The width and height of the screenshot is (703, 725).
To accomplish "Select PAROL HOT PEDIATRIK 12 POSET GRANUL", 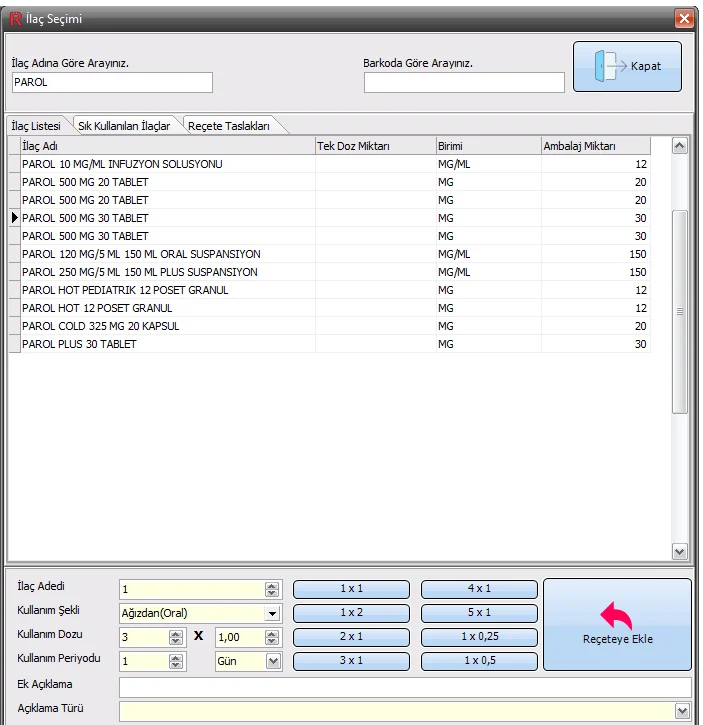I will click(329, 290).
